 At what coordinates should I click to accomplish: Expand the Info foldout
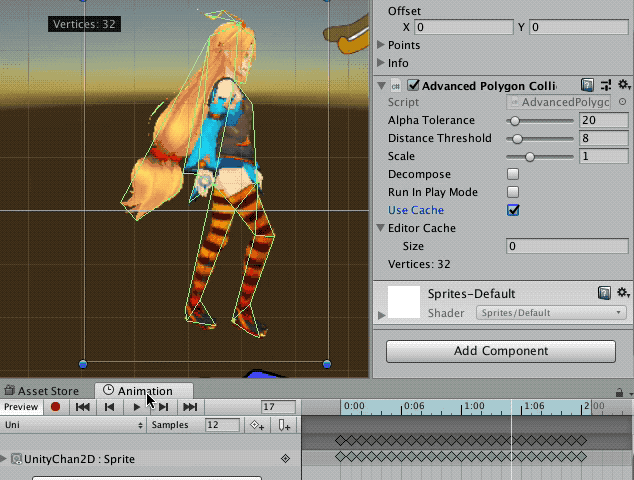380,63
